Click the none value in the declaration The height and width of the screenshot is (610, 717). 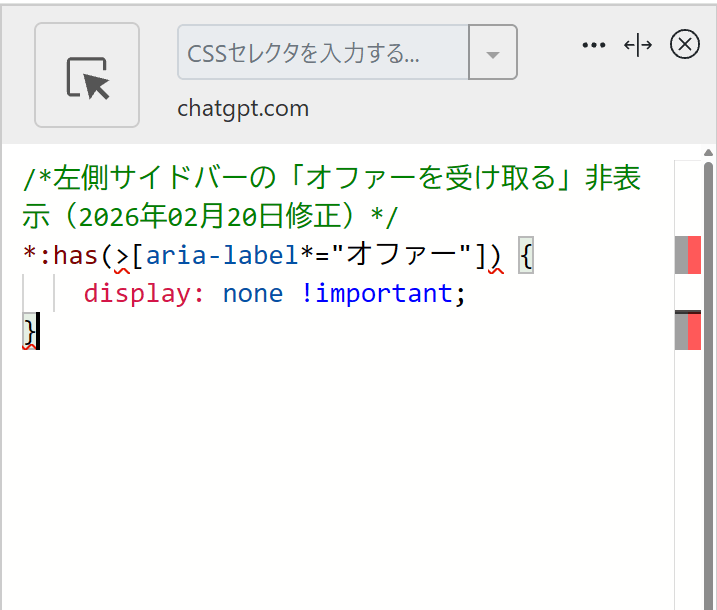[x=254, y=294]
